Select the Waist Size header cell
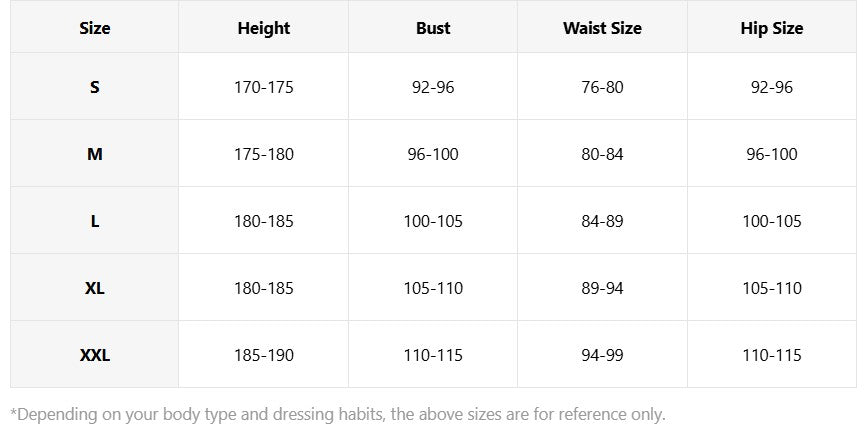867x425 pixels. [602, 28]
